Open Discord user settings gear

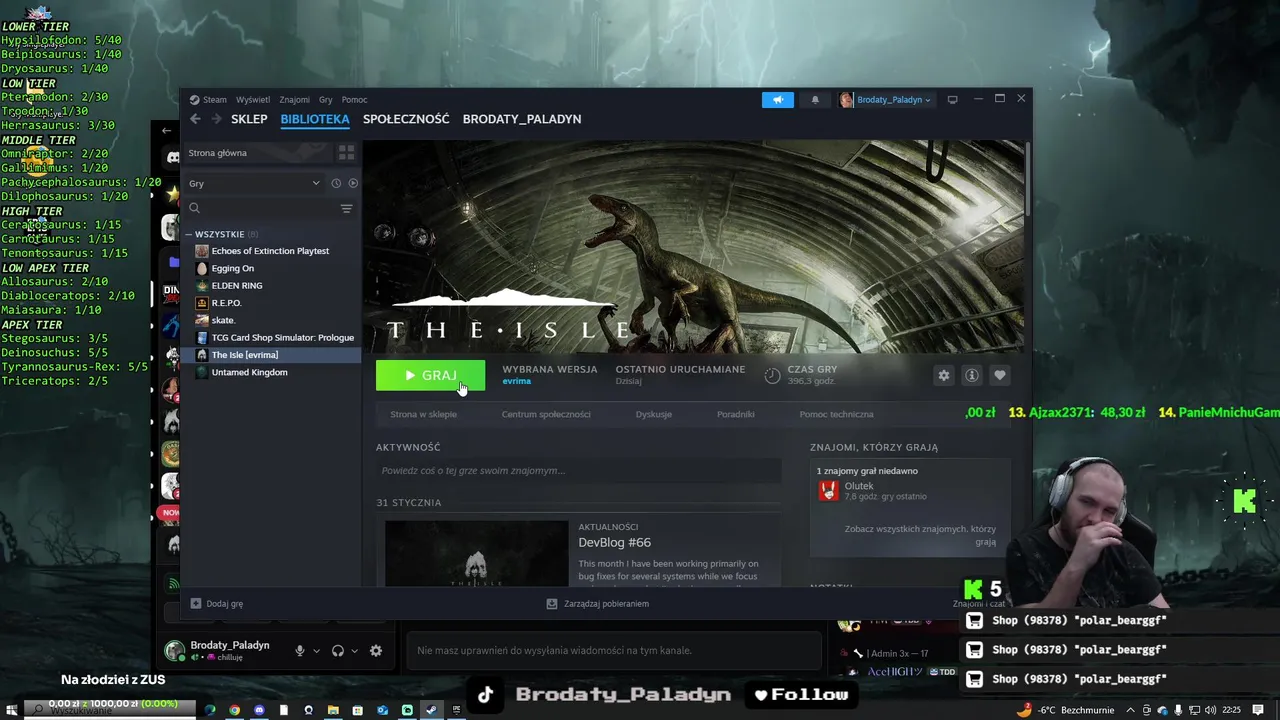(376, 651)
